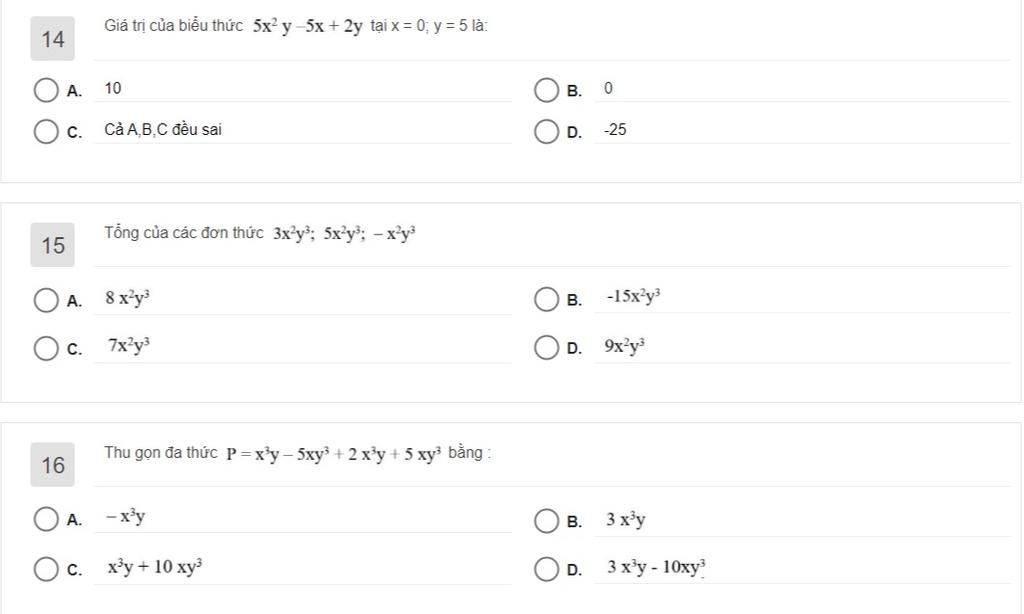Choose answer A '−x³y' for question 16
The image size is (1024, 614).
tap(46, 519)
